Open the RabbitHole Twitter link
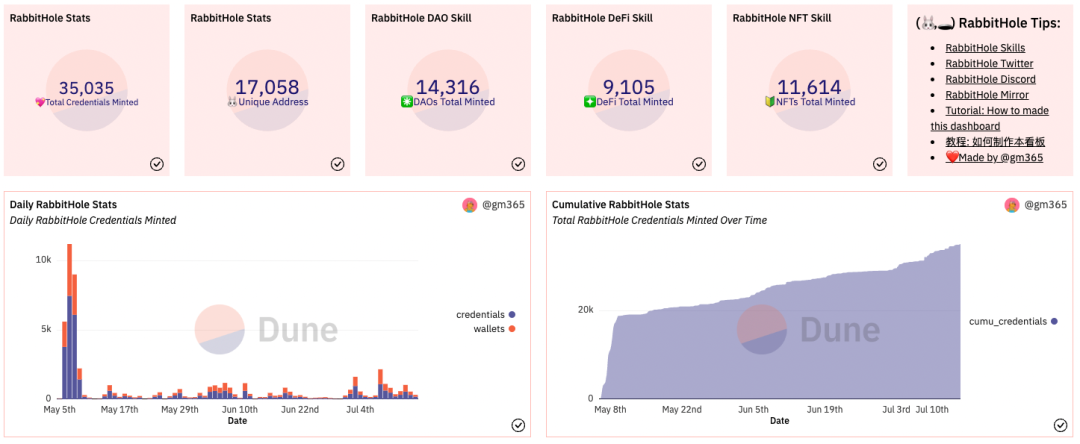1080x444 pixels. [989, 63]
